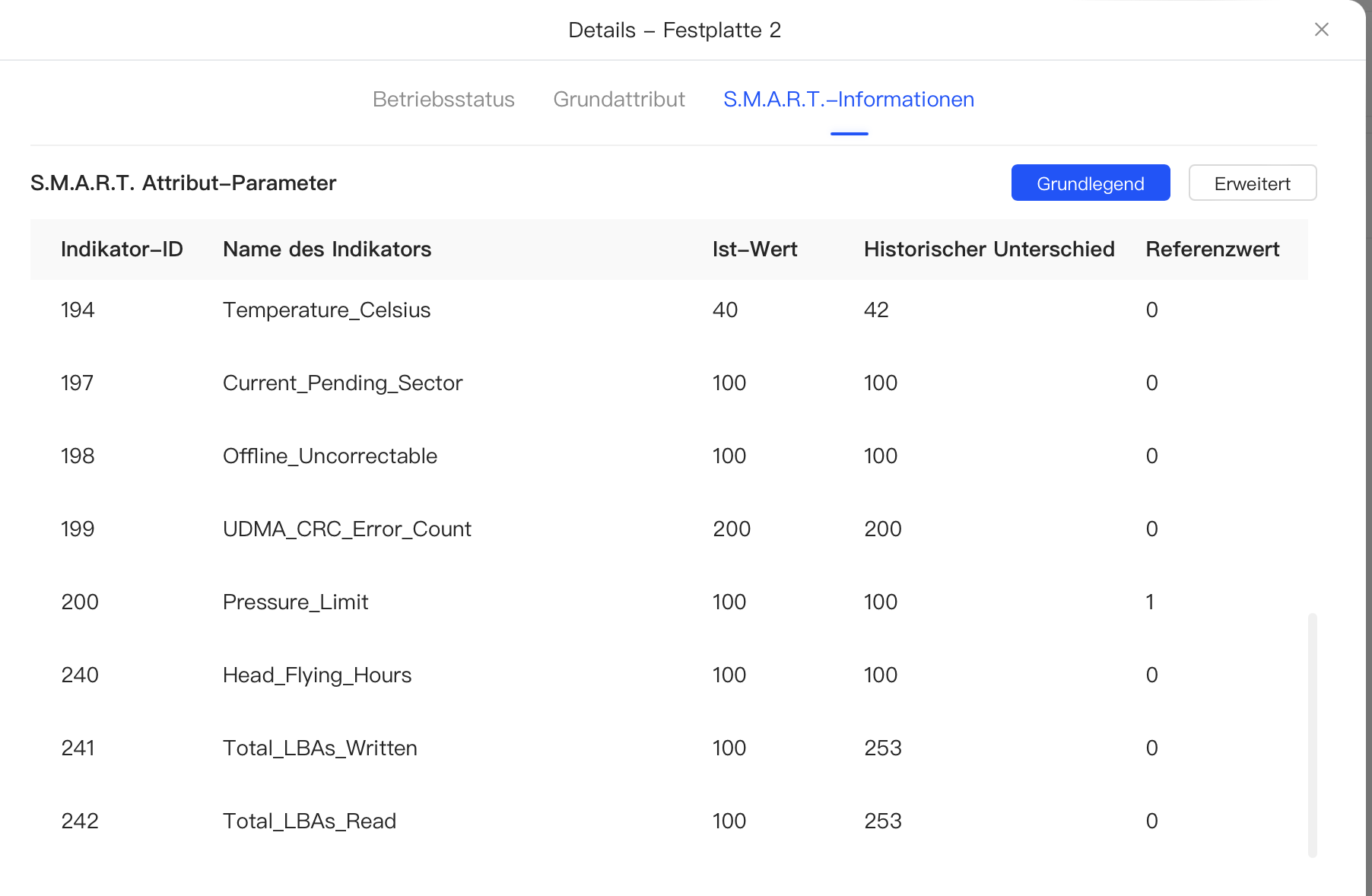Select the Total_LBAs_Read row

(310, 821)
